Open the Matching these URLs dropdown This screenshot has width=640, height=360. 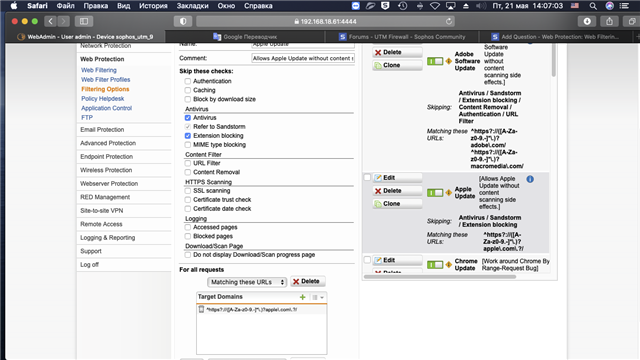(247, 282)
